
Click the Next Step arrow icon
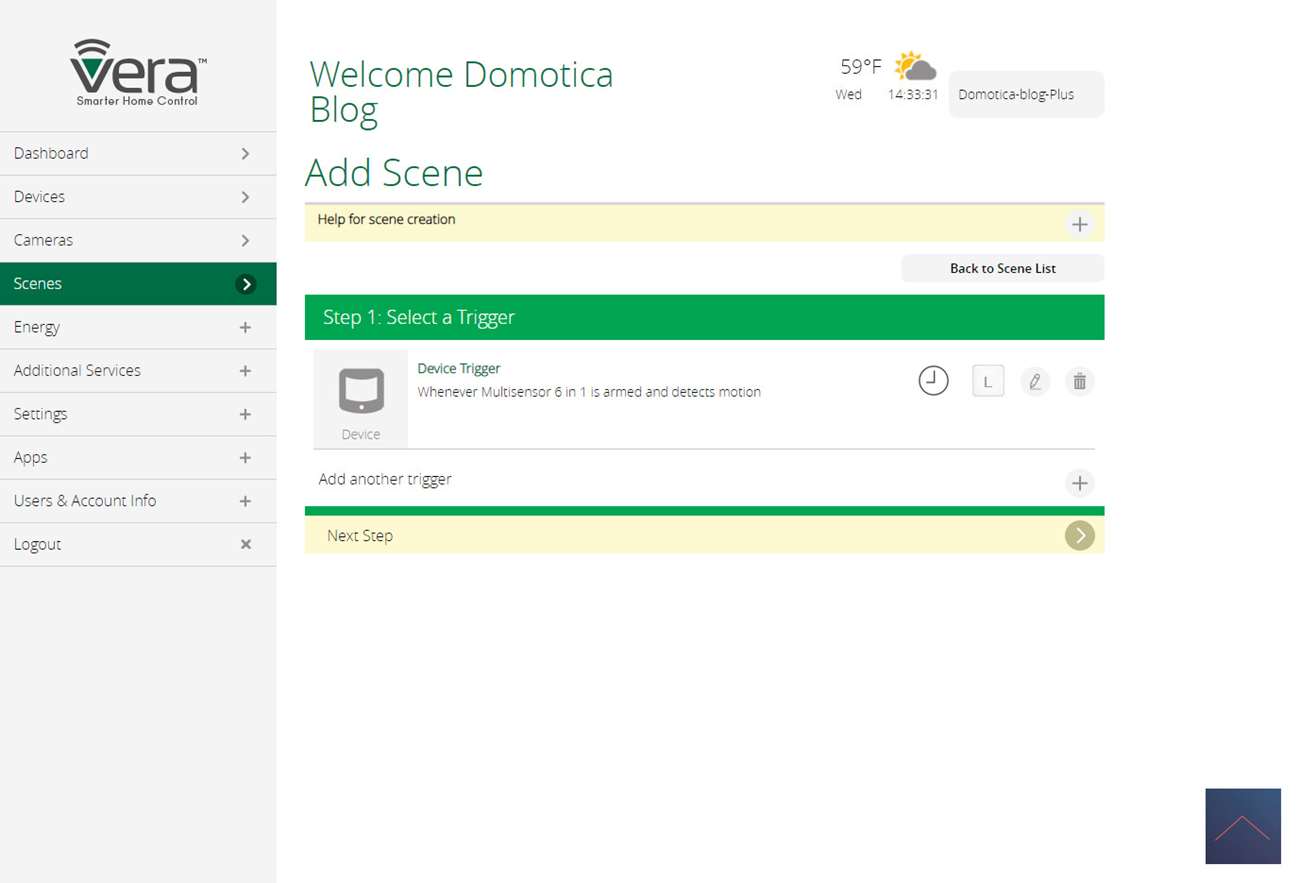coord(1079,536)
